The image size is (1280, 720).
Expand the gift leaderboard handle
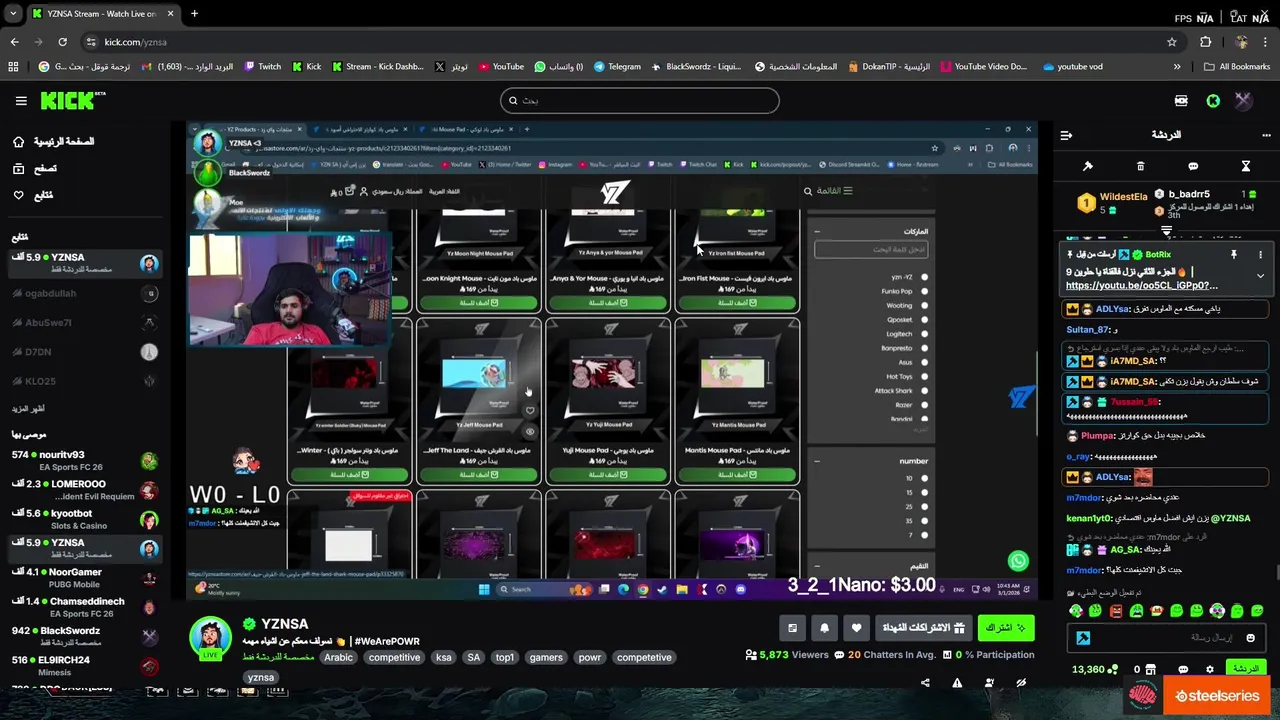click(x=1166, y=230)
